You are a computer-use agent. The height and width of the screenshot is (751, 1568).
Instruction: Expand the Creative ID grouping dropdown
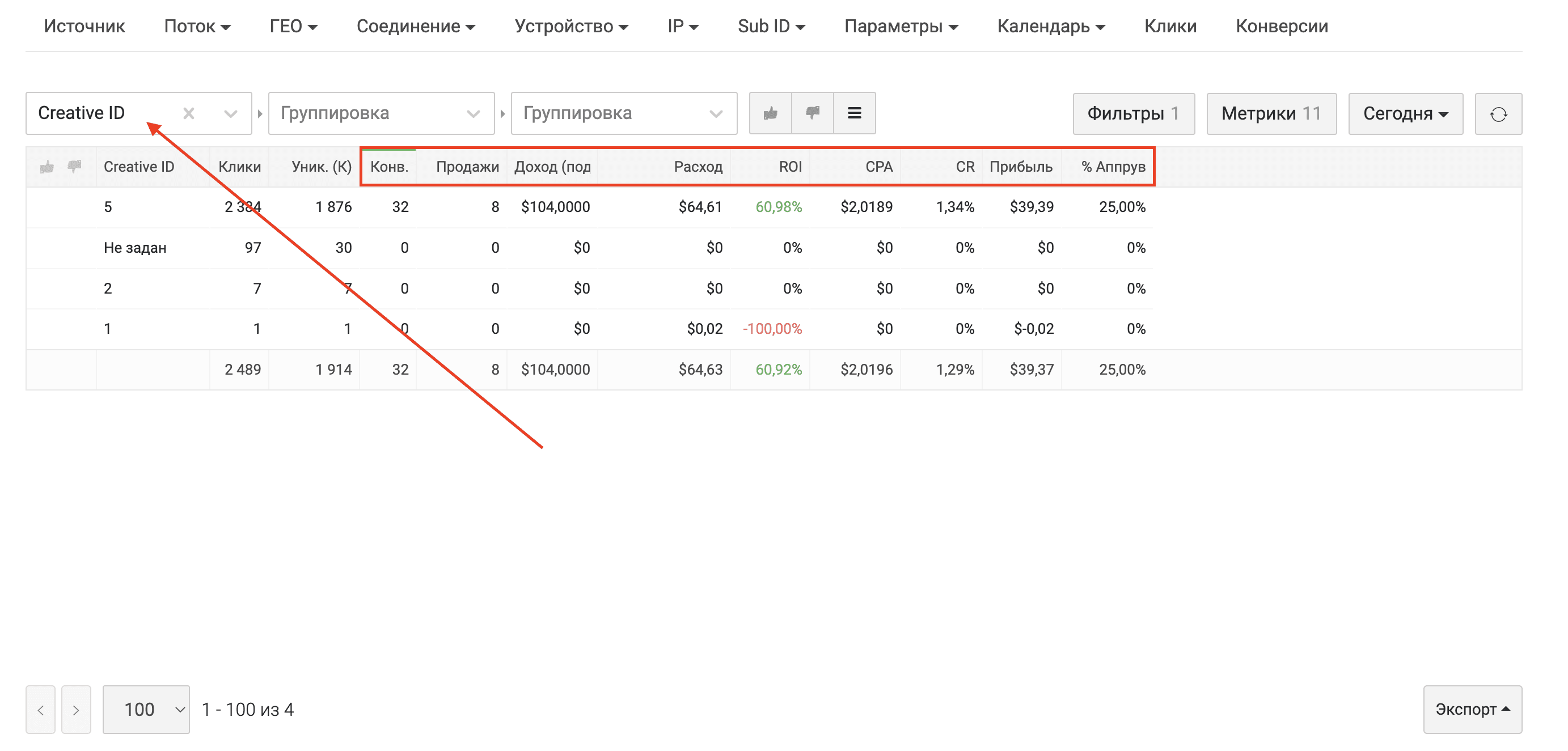[x=230, y=113]
